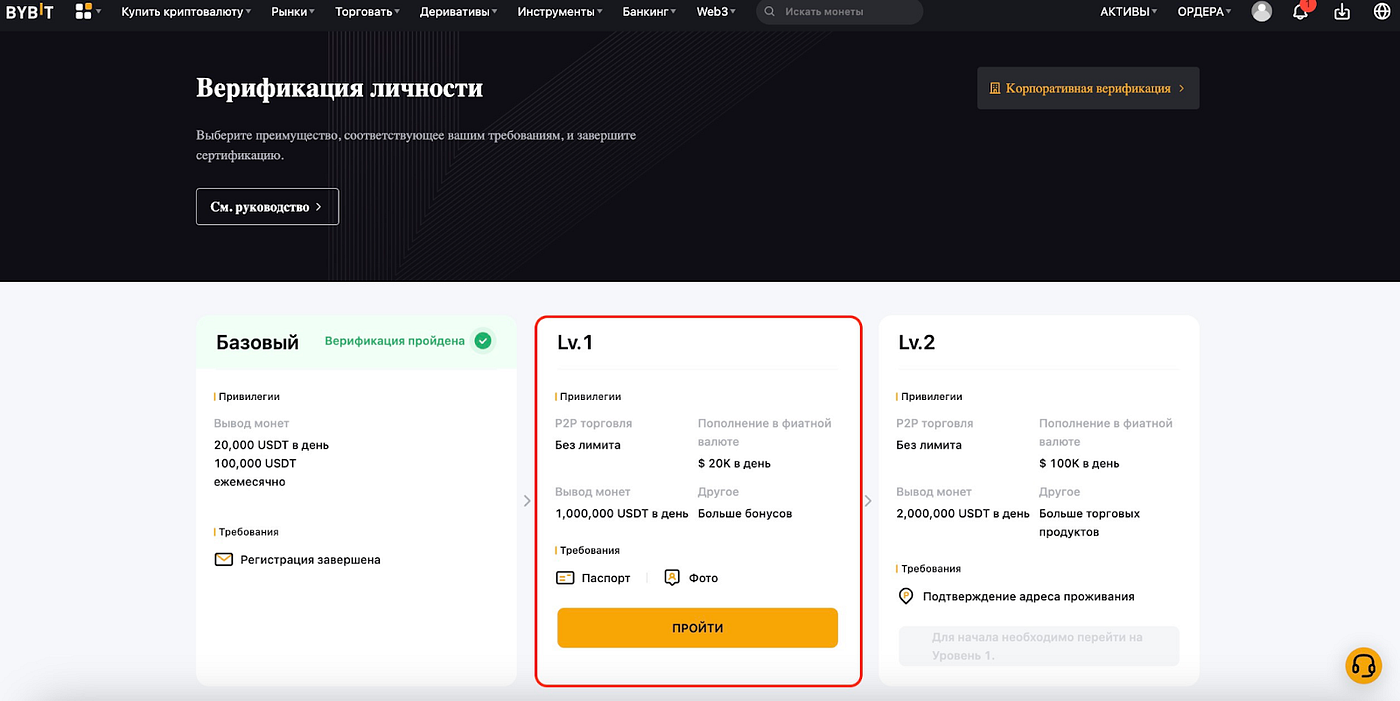Click the Lv.1 card title
The image size is (1400, 701).
(575, 342)
